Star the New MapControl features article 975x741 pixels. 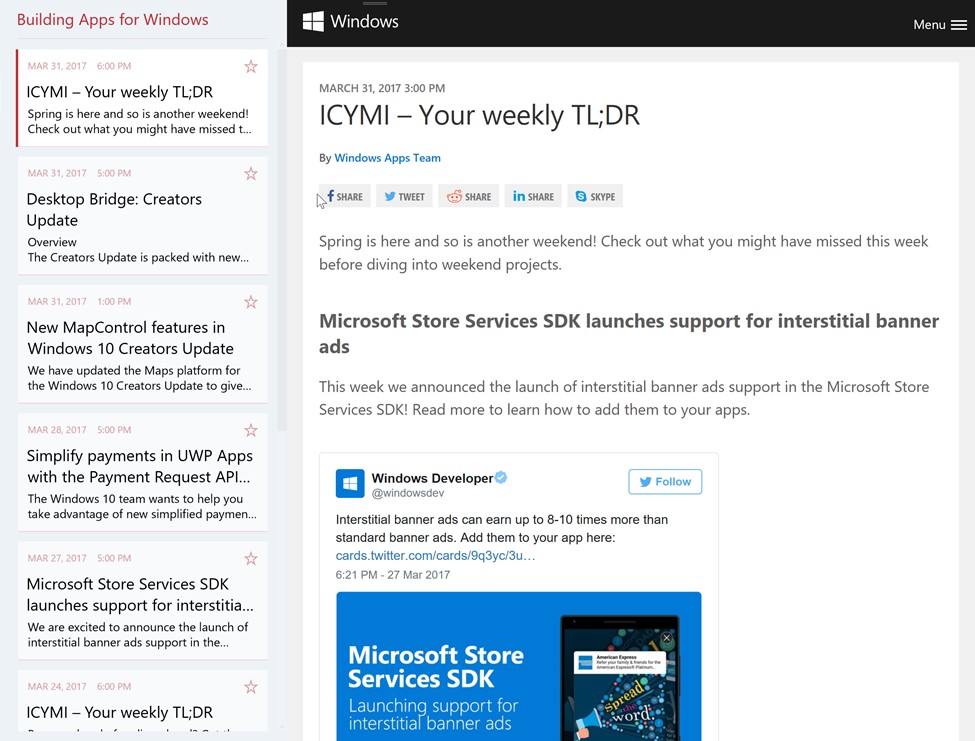pos(251,302)
